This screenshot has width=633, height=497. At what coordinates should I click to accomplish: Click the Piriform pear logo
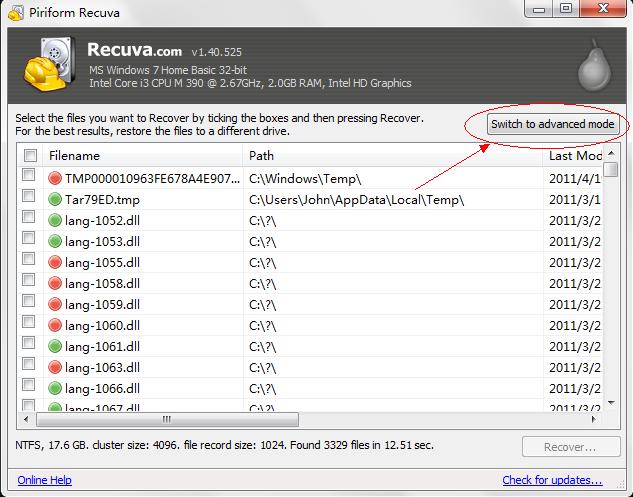[593, 65]
